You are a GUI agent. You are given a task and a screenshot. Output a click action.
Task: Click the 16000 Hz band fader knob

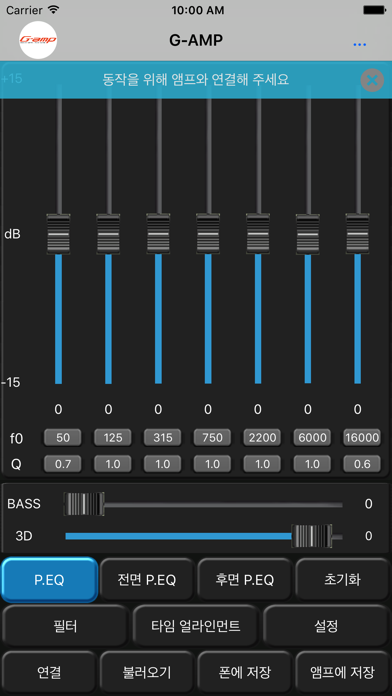coord(358,233)
